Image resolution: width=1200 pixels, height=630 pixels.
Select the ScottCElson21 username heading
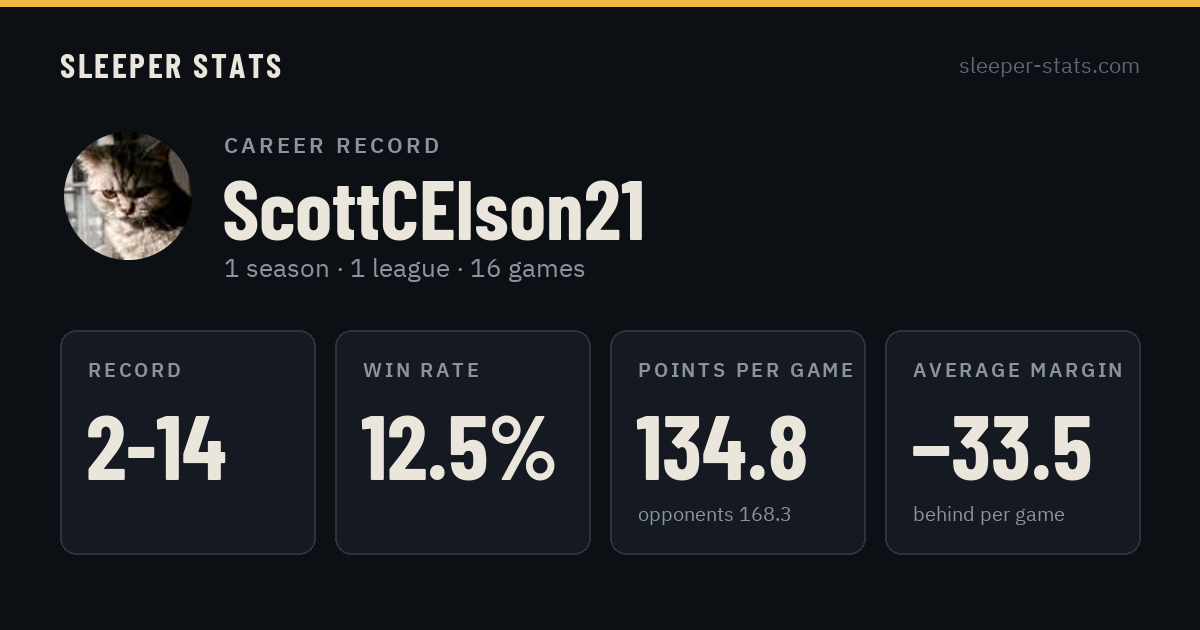434,212
